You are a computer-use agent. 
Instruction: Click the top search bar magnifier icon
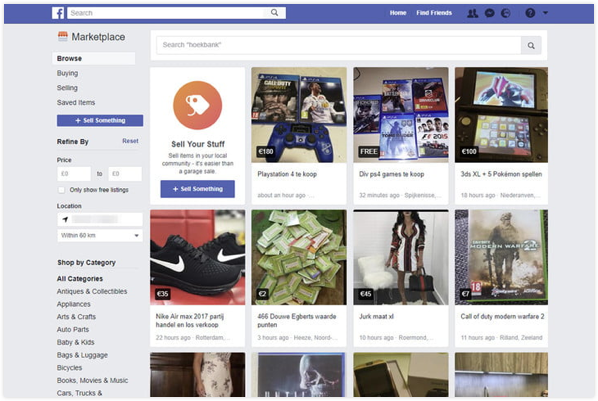[275, 13]
